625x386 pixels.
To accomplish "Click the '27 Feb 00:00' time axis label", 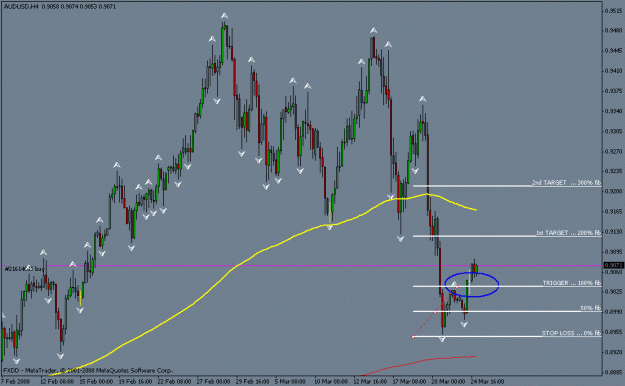I will 214,382.
